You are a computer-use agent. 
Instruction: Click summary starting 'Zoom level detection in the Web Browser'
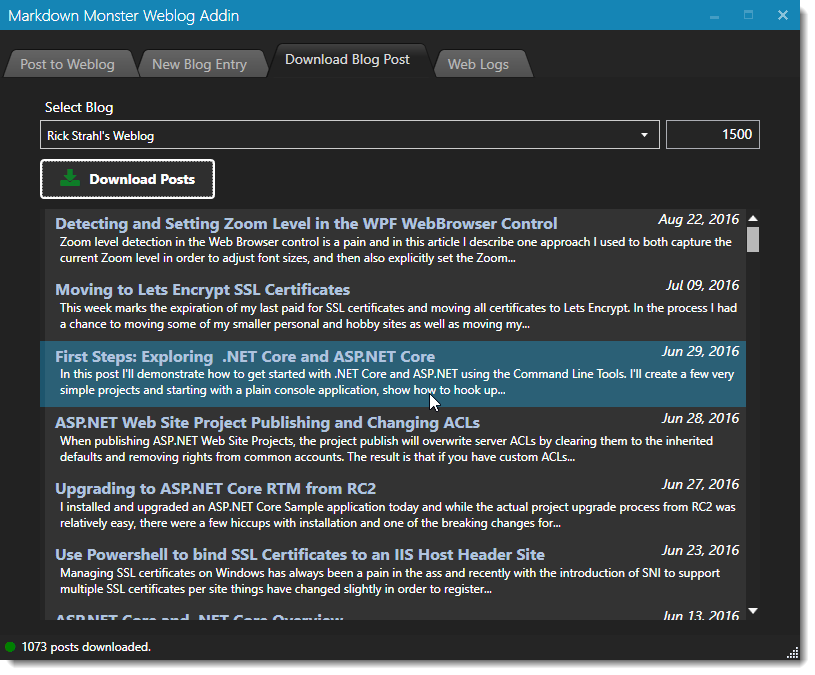tap(396, 250)
